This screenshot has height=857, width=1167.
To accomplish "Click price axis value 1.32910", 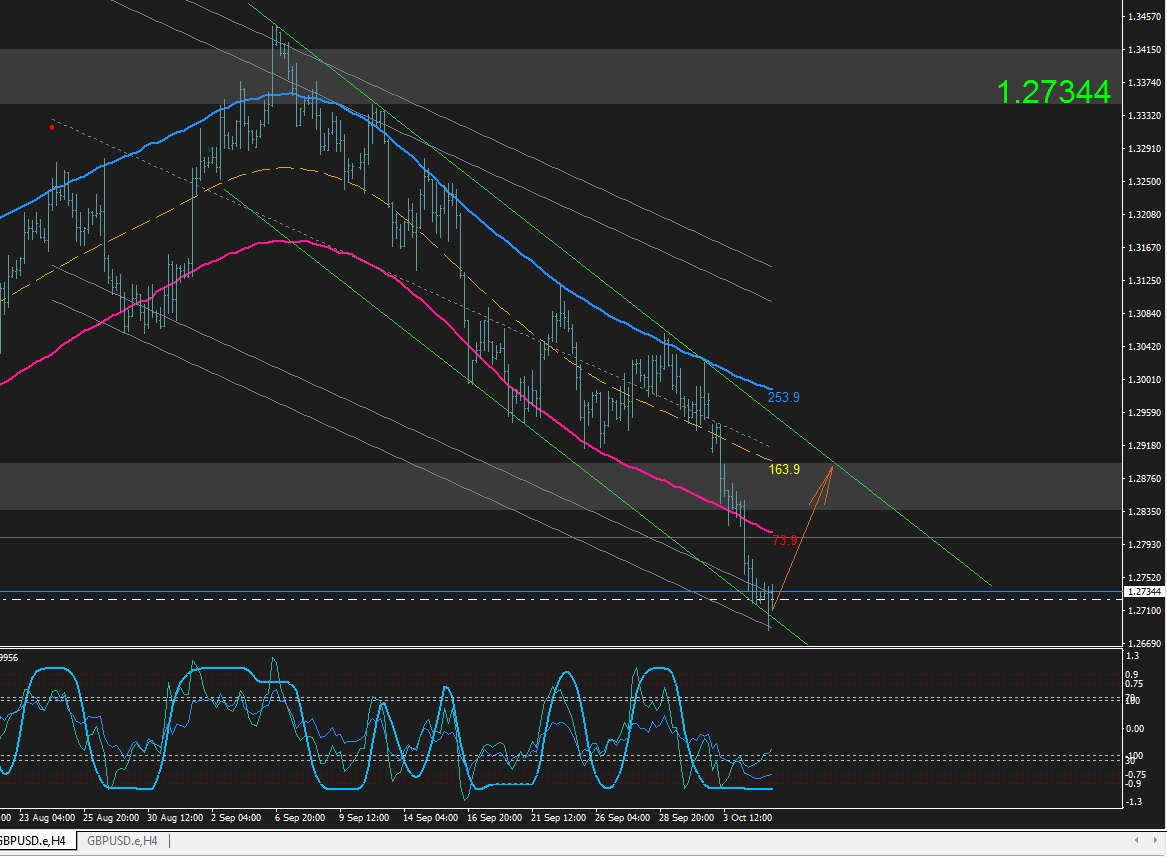I will 1145,149.
